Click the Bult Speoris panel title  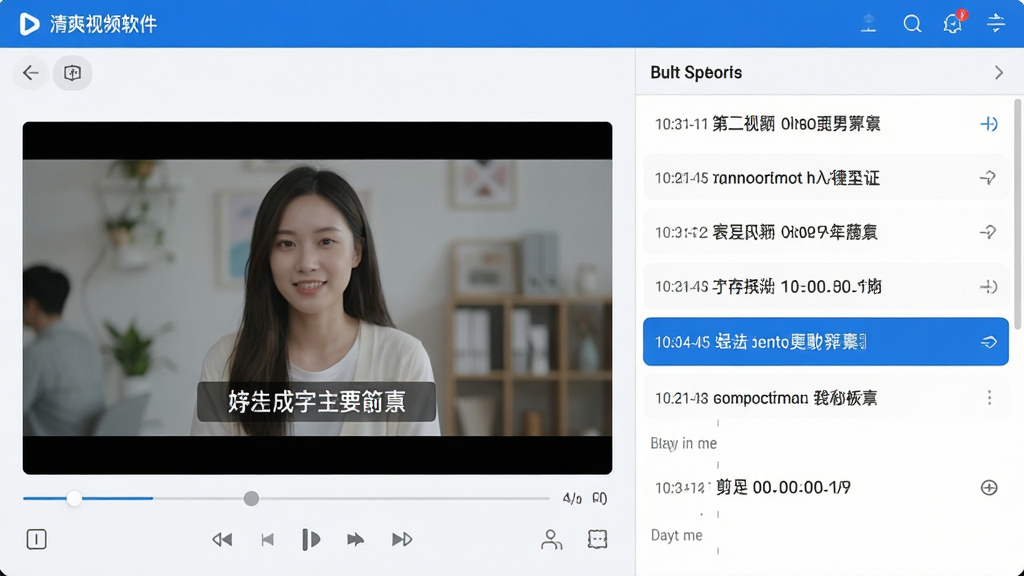696,72
